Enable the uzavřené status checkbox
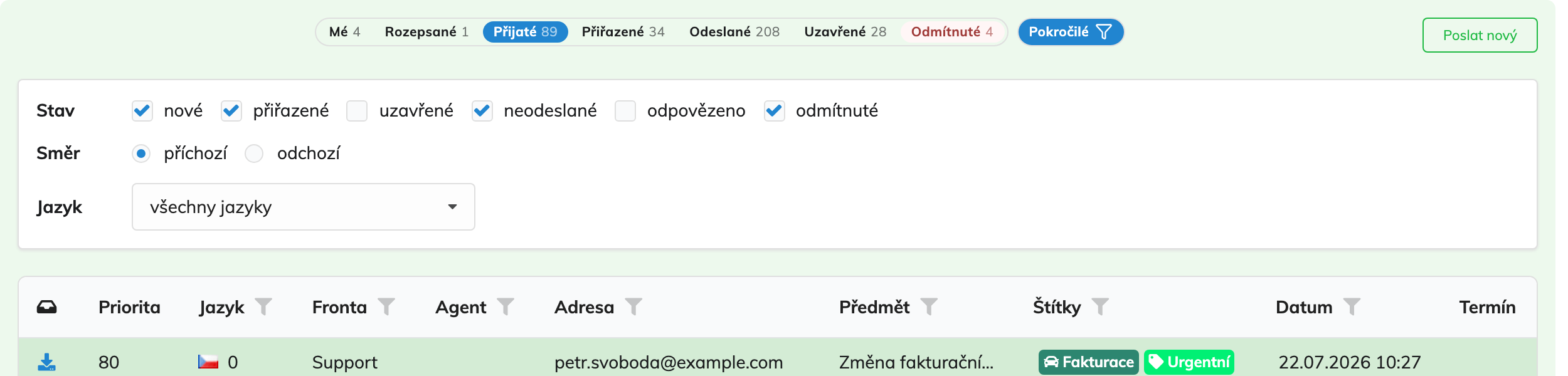 coord(357,111)
